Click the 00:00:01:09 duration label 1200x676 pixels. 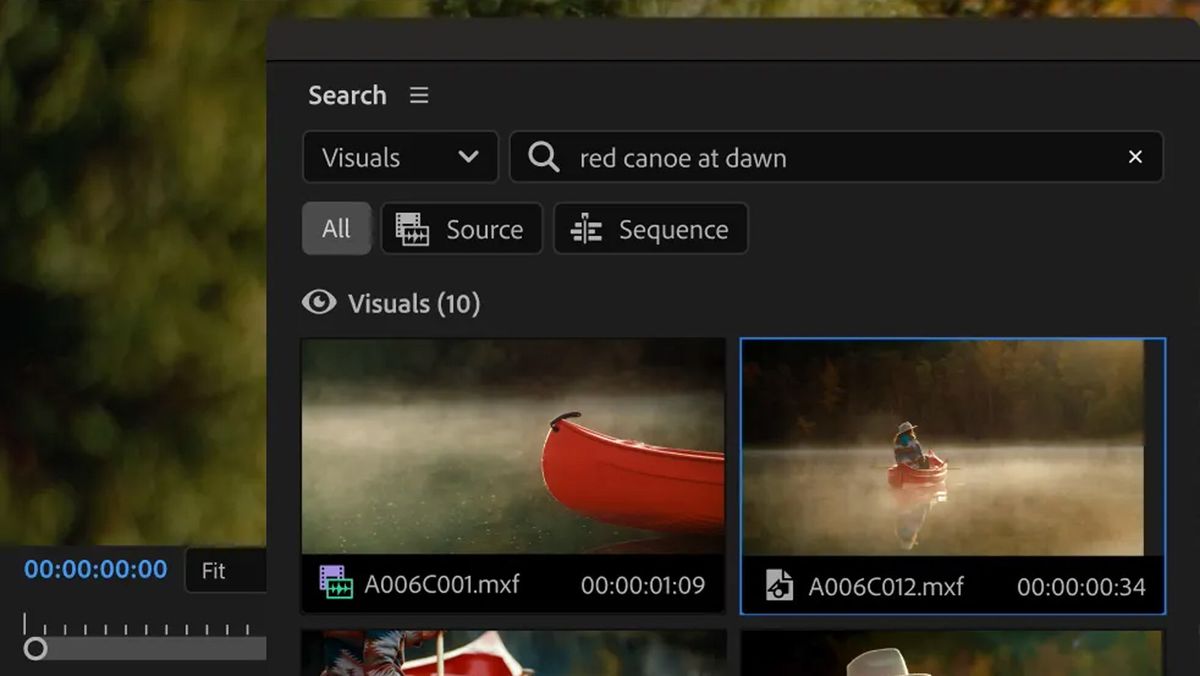[x=643, y=585]
